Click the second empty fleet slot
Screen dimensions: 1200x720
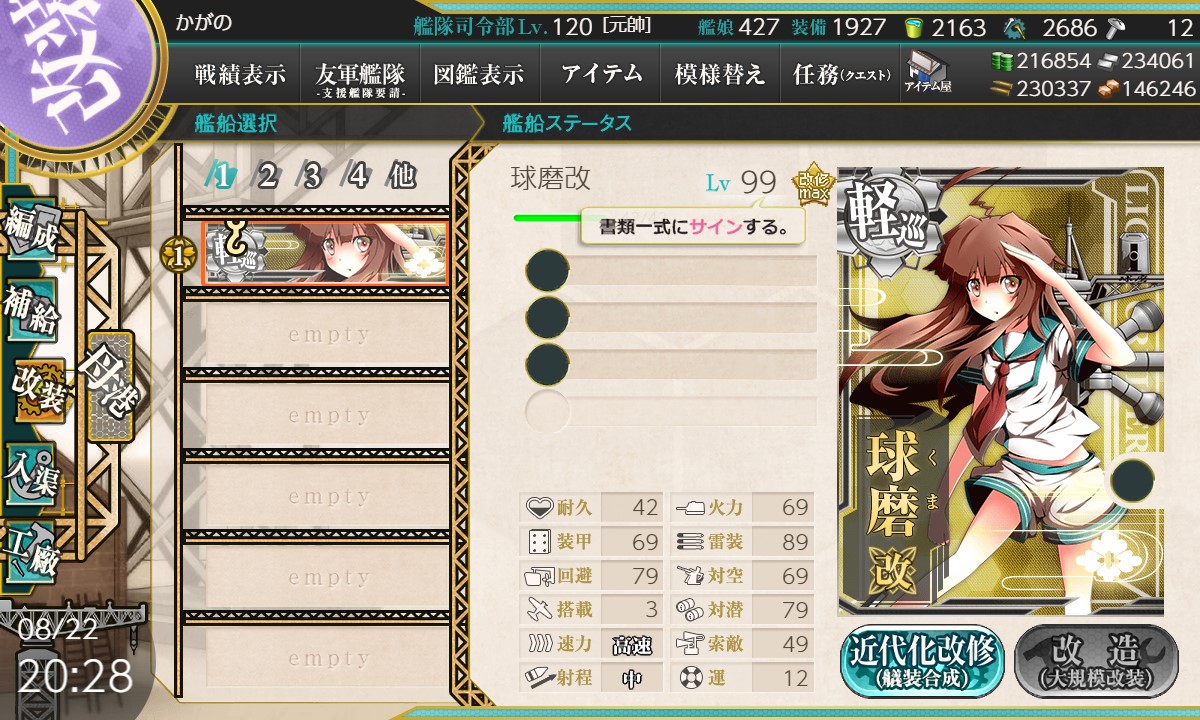[x=328, y=416]
